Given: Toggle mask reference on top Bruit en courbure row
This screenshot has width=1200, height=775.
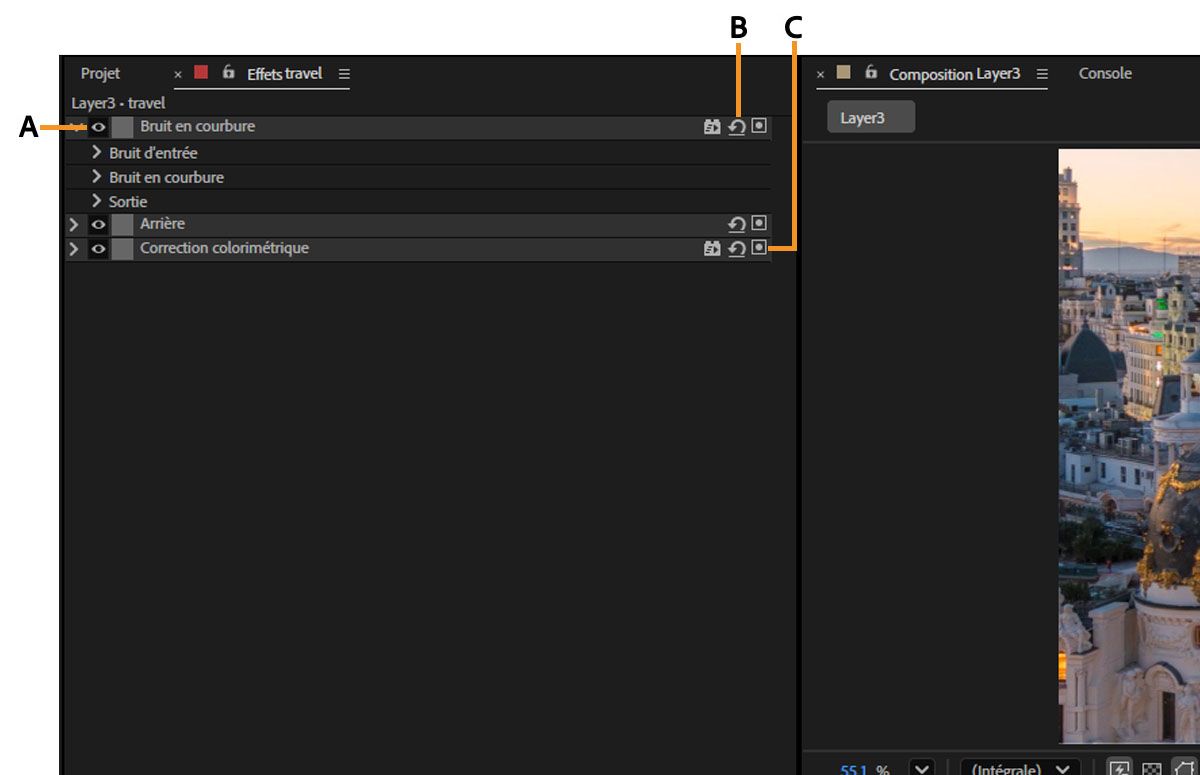Looking at the screenshot, I should (759, 126).
